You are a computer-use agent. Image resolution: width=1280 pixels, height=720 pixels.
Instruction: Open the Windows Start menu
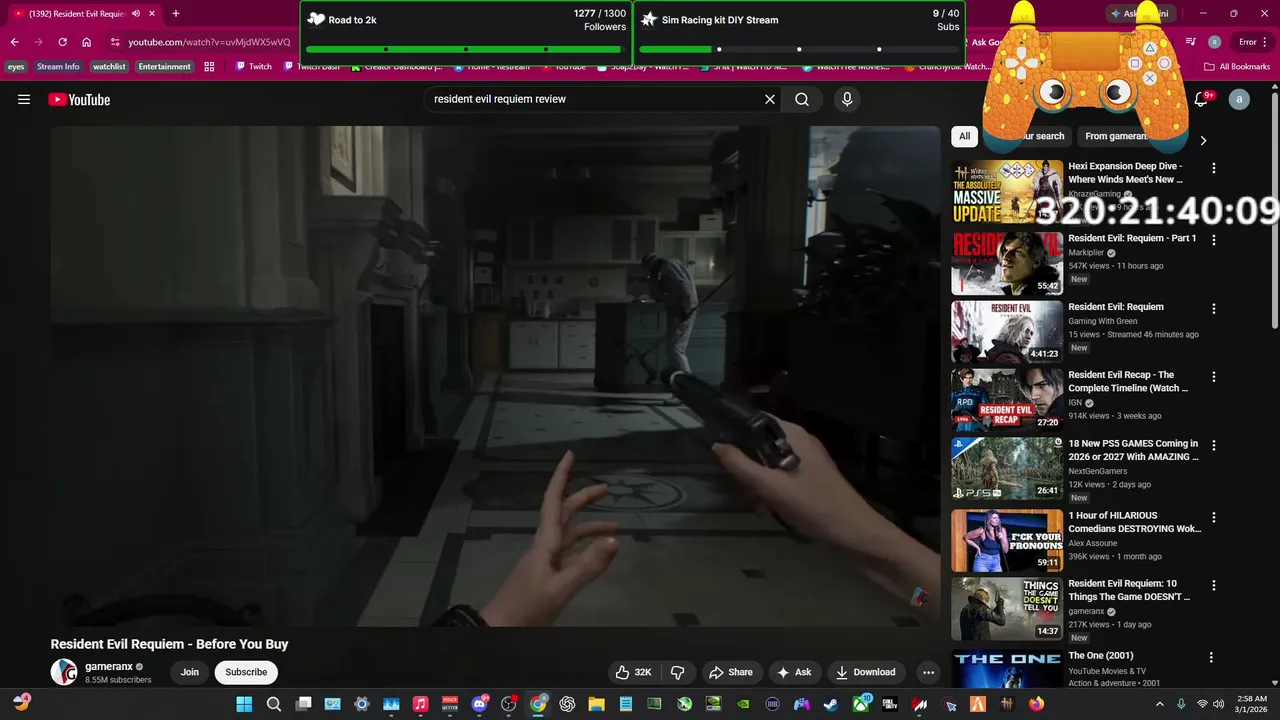tap(244, 704)
